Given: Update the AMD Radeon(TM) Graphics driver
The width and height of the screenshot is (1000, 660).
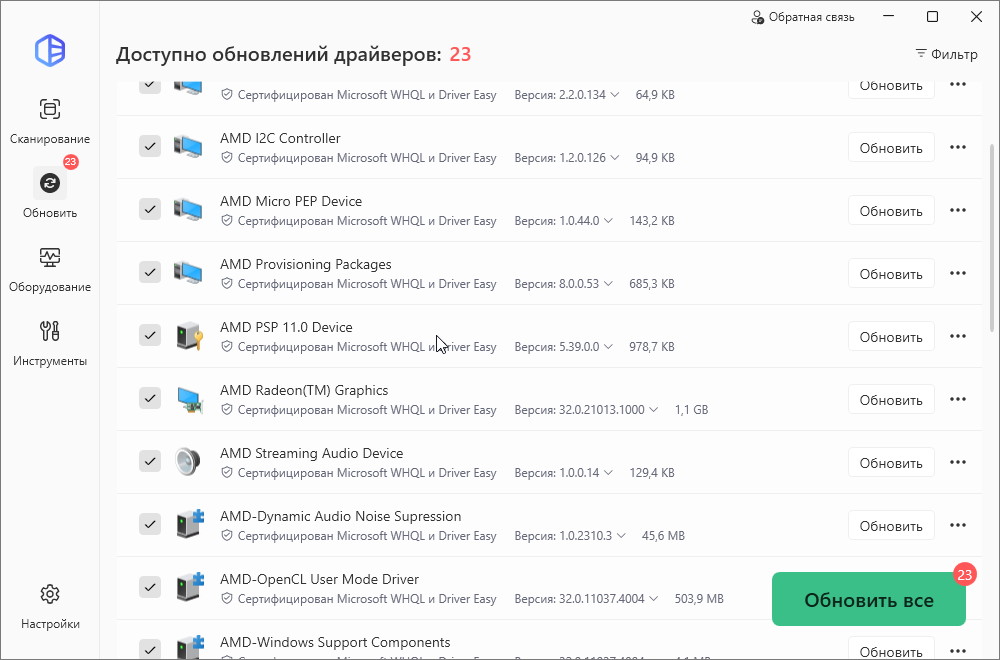Looking at the screenshot, I should [x=891, y=400].
